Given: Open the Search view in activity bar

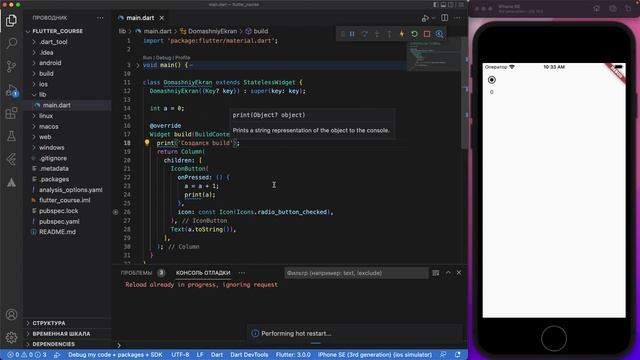Looking at the screenshot, I should tap(11, 43).
